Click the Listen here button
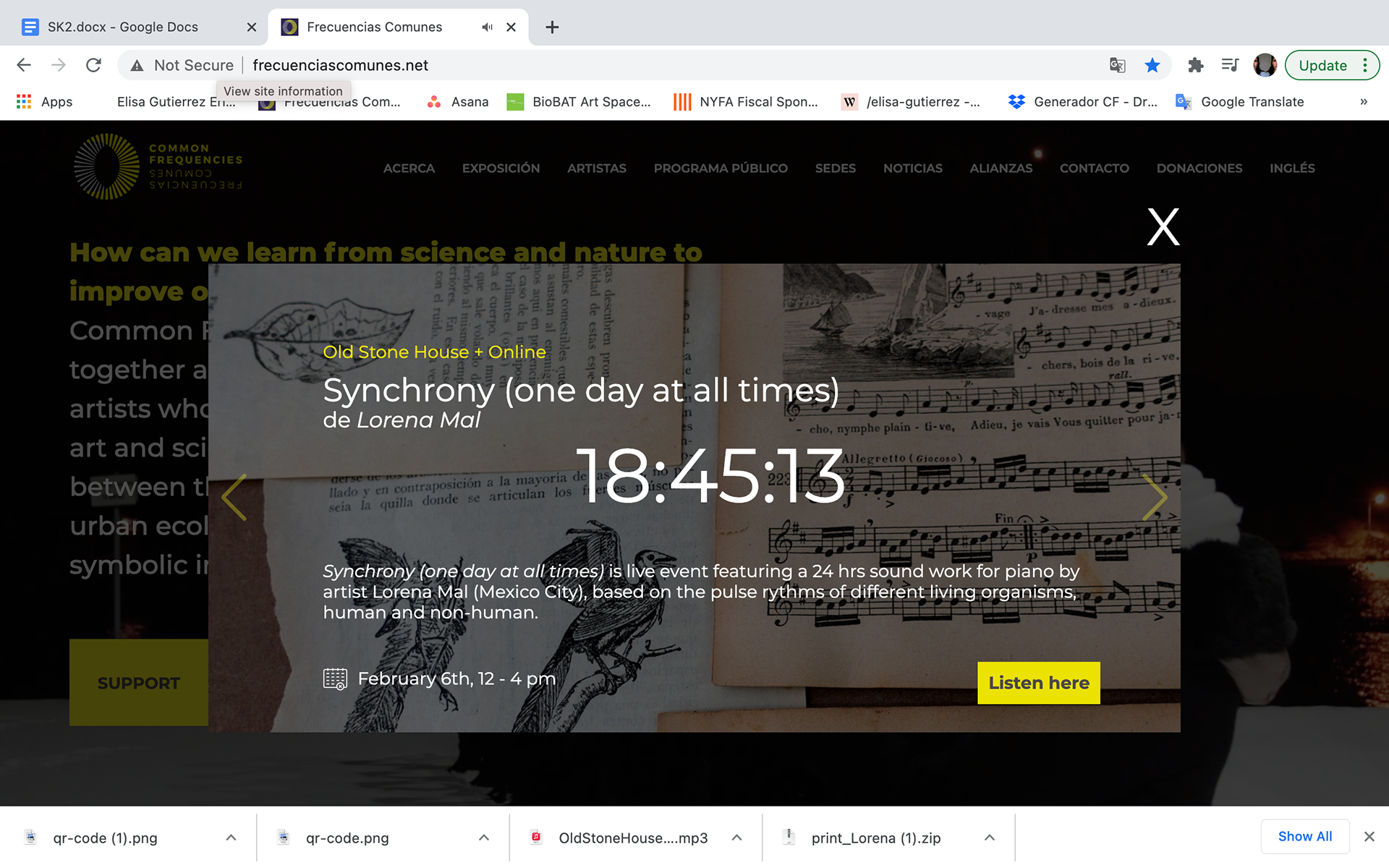This screenshot has width=1389, height=868. coord(1038,683)
